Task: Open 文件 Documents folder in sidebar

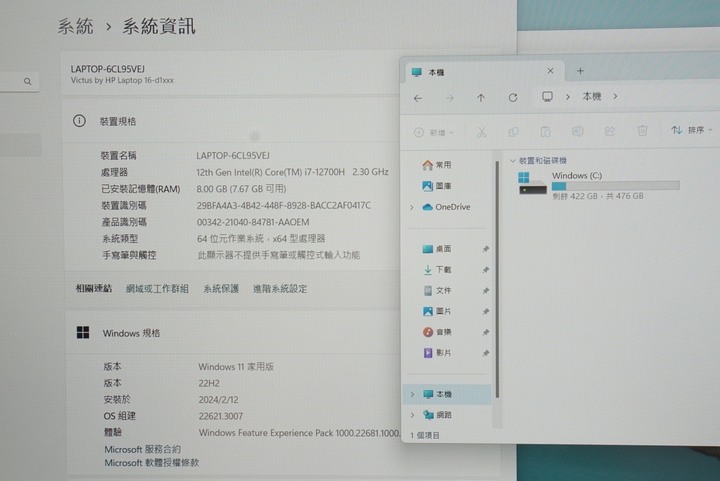Action: [437, 291]
